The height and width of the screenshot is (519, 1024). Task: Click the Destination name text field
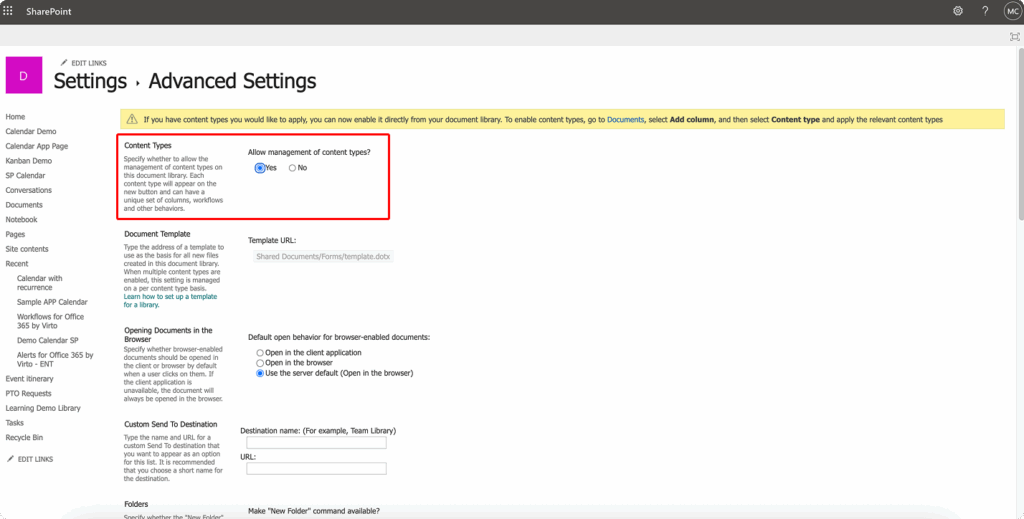pyautogui.click(x=316, y=443)
